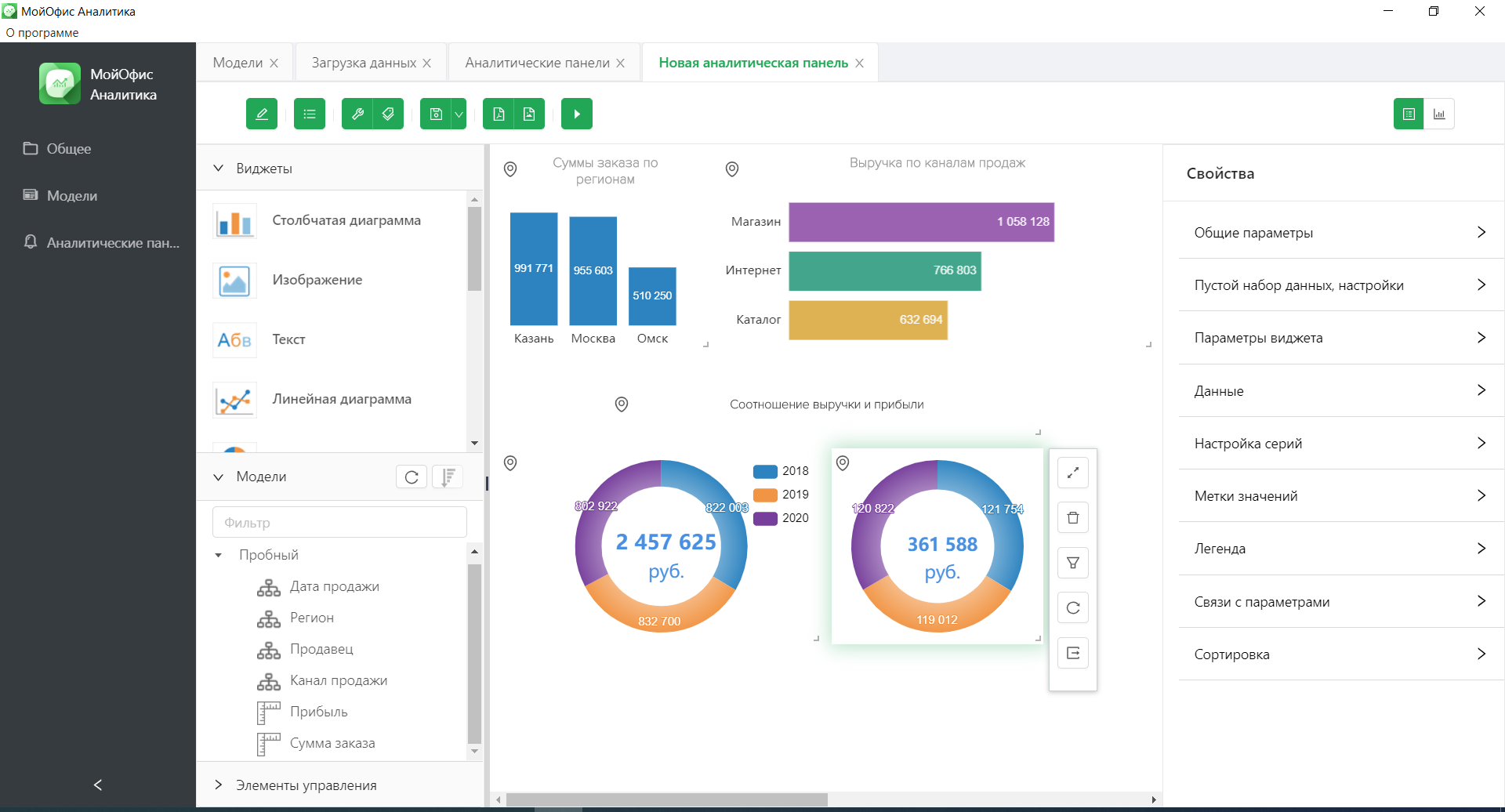
Task: Click the edit pencil toolbar button
Action: [x=262, y=114]
